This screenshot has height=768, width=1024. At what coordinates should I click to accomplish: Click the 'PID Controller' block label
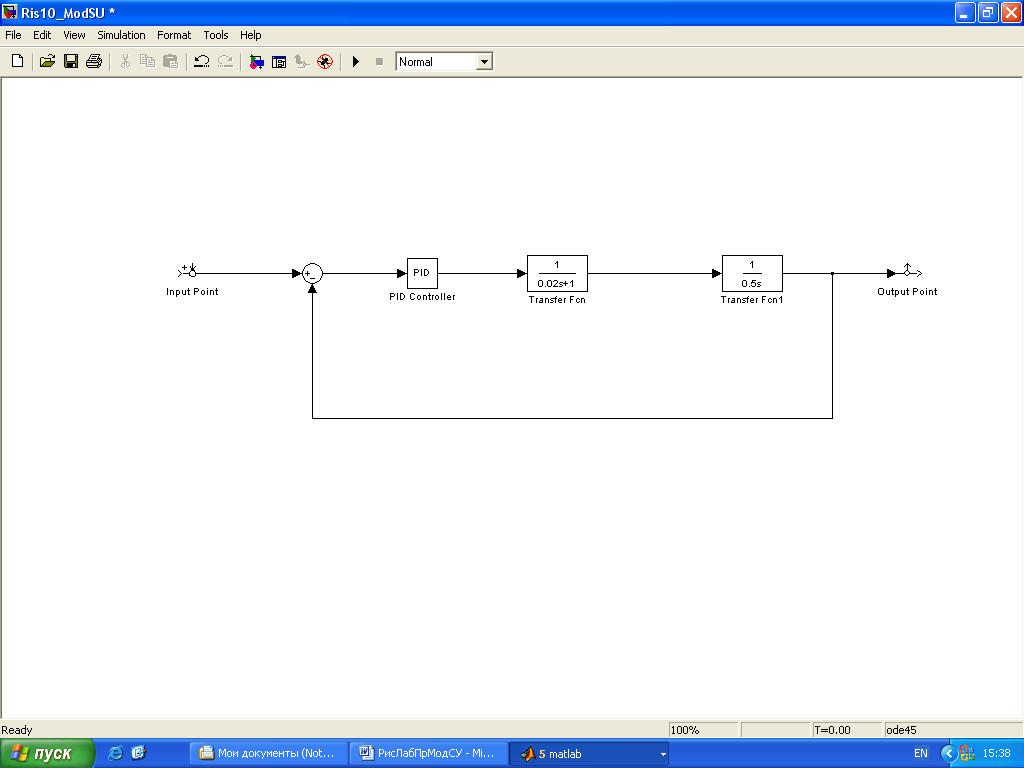click(x=422, y=296)
